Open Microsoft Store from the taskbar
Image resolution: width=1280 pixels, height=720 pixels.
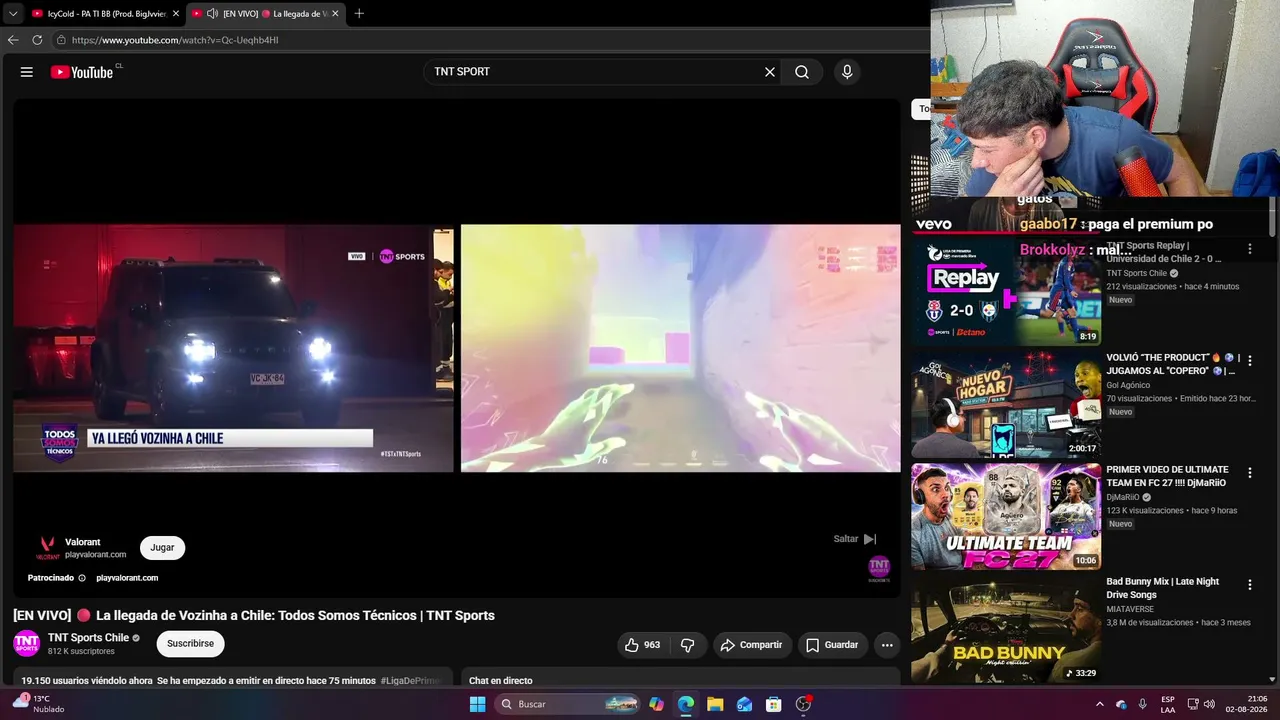[x=773, y=704]
